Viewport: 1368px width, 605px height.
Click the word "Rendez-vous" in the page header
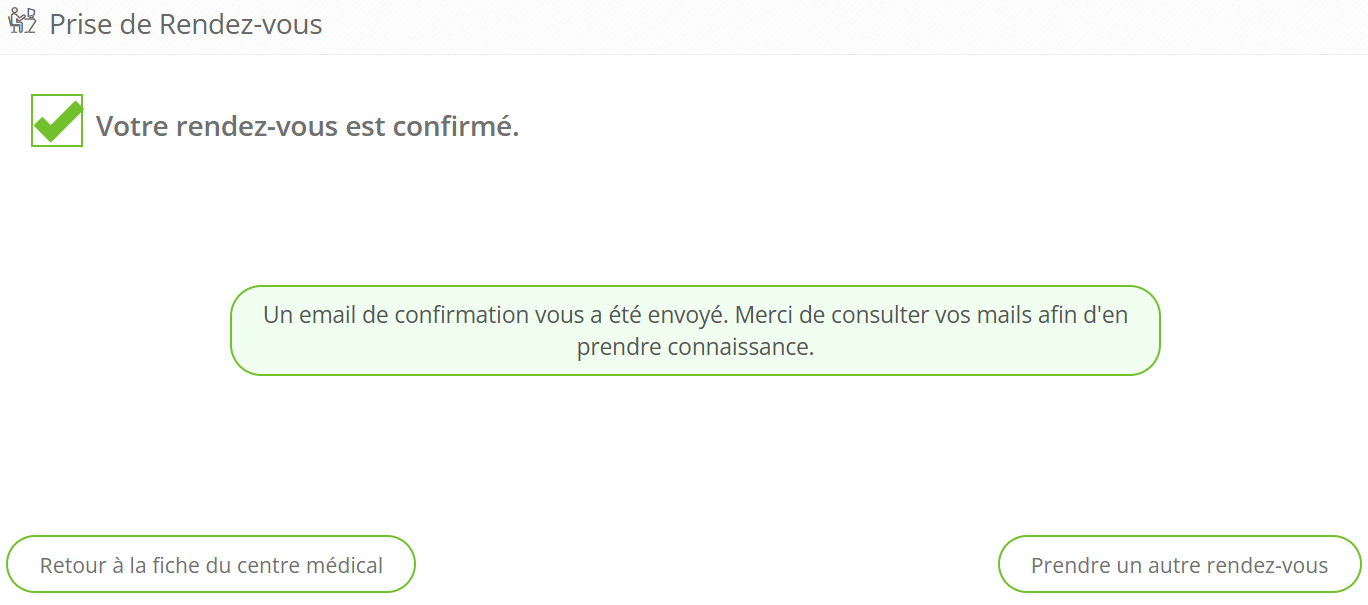(240, 24)
